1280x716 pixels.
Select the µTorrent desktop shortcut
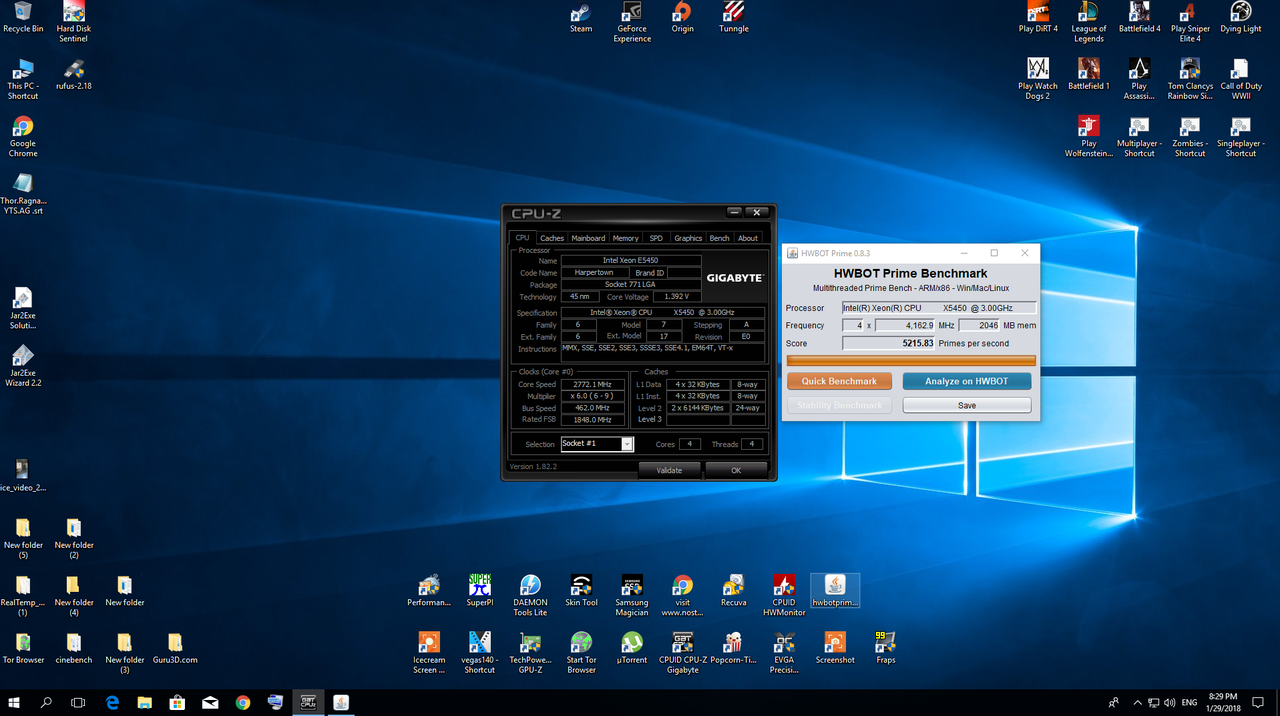[632, 648]
